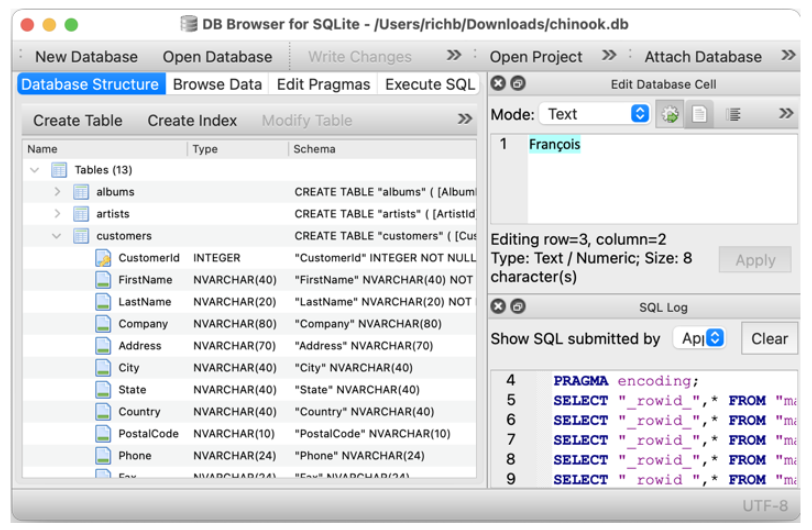Click Create Index button

pyautogui.click(x=192, y=121)
